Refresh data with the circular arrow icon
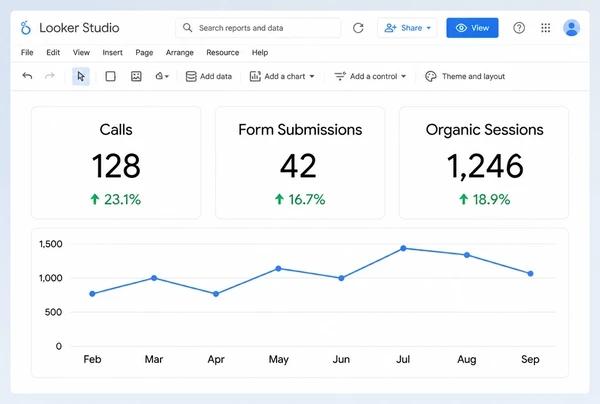Viewport: 600px width, 404px height. (x=358, y=28)
